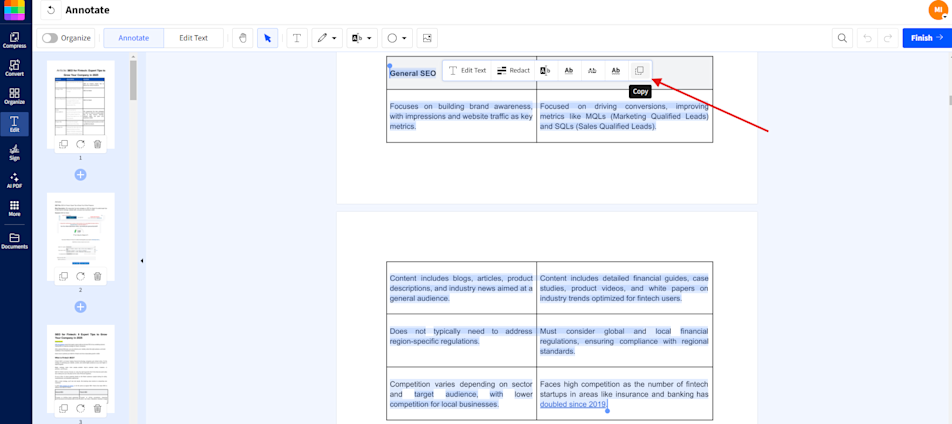Open the Sign tool in sidebar

(x=14, y=152)
